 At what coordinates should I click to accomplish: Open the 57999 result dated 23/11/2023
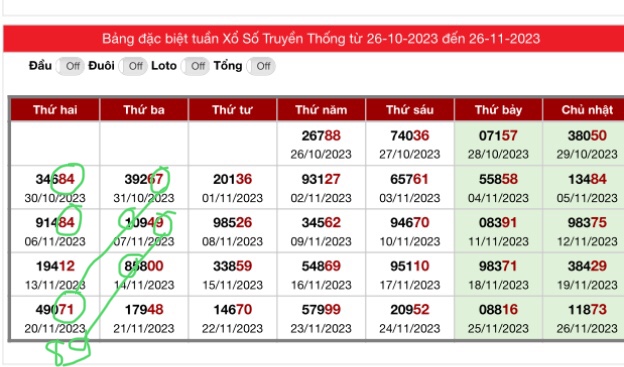tap(321, 318)
